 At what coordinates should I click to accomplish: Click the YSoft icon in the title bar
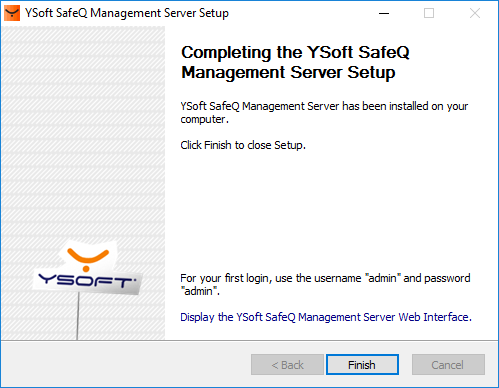[12, 13]
